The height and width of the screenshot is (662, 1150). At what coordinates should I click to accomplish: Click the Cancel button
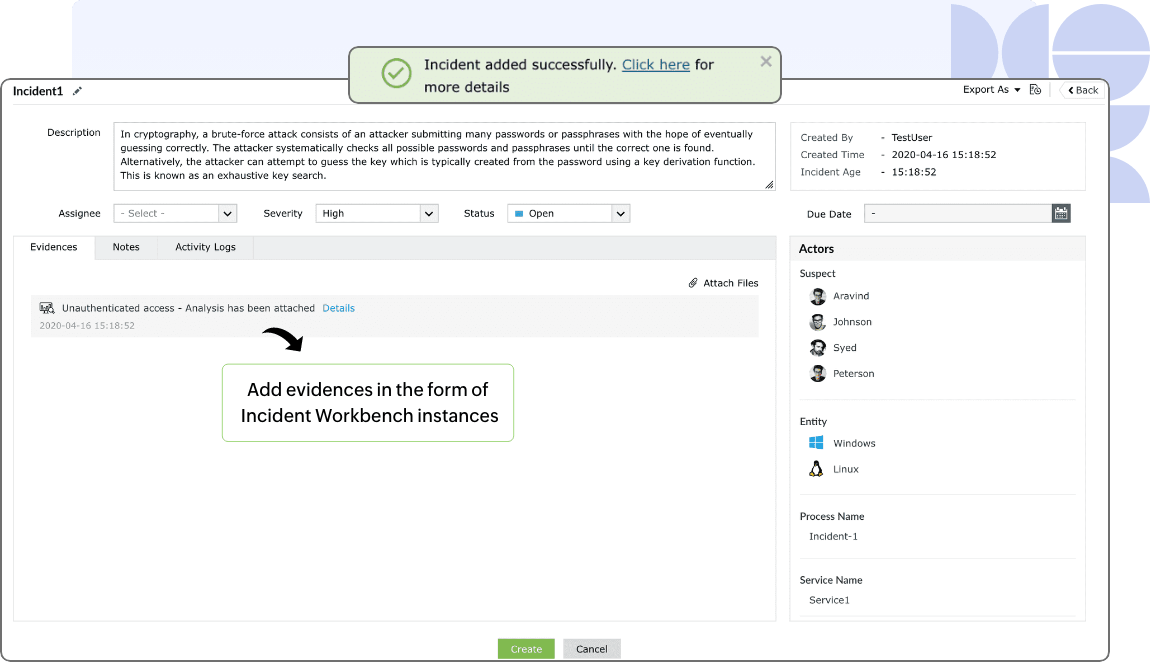[592, 649]
